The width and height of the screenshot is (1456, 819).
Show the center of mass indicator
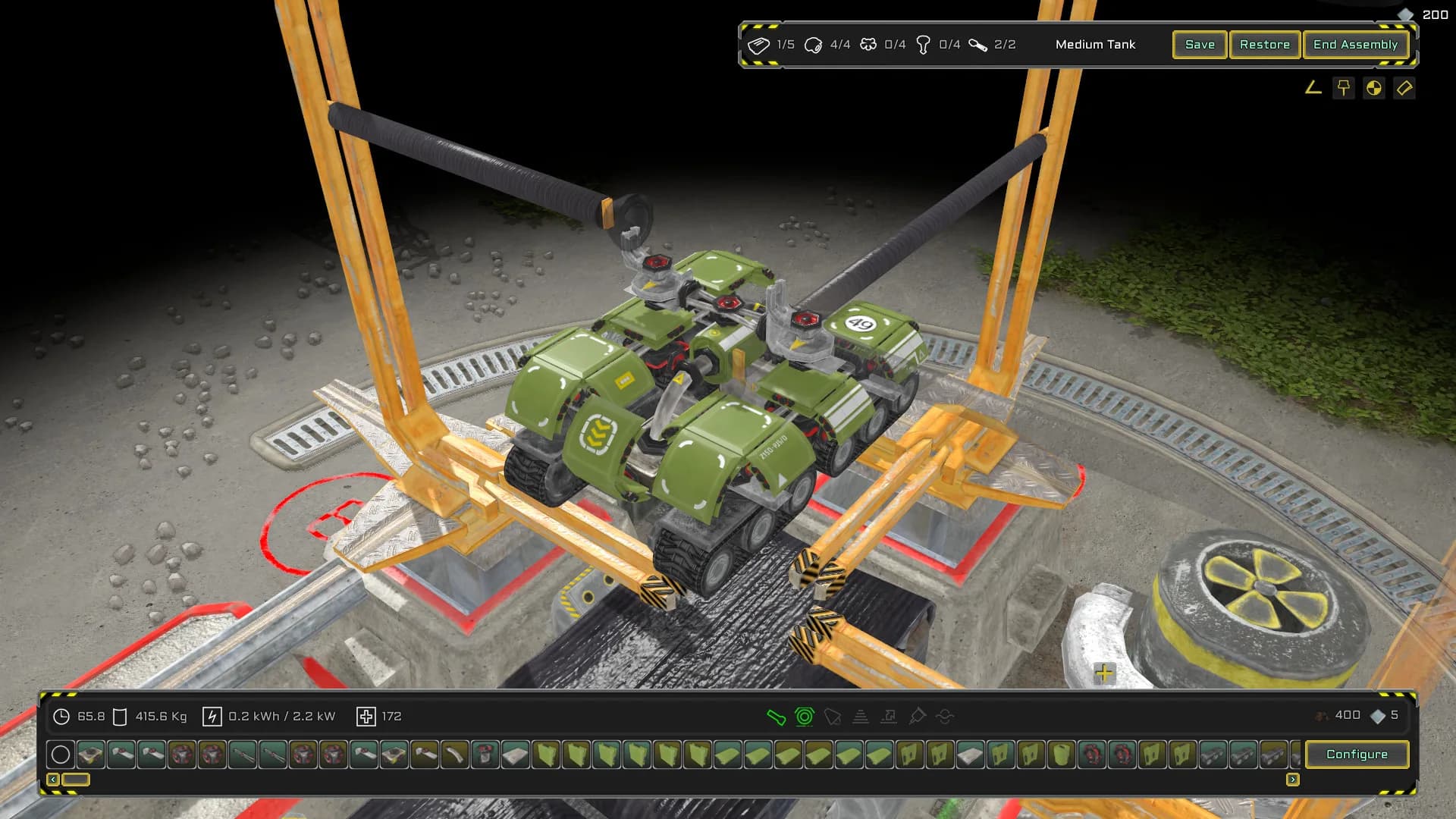1374,88
